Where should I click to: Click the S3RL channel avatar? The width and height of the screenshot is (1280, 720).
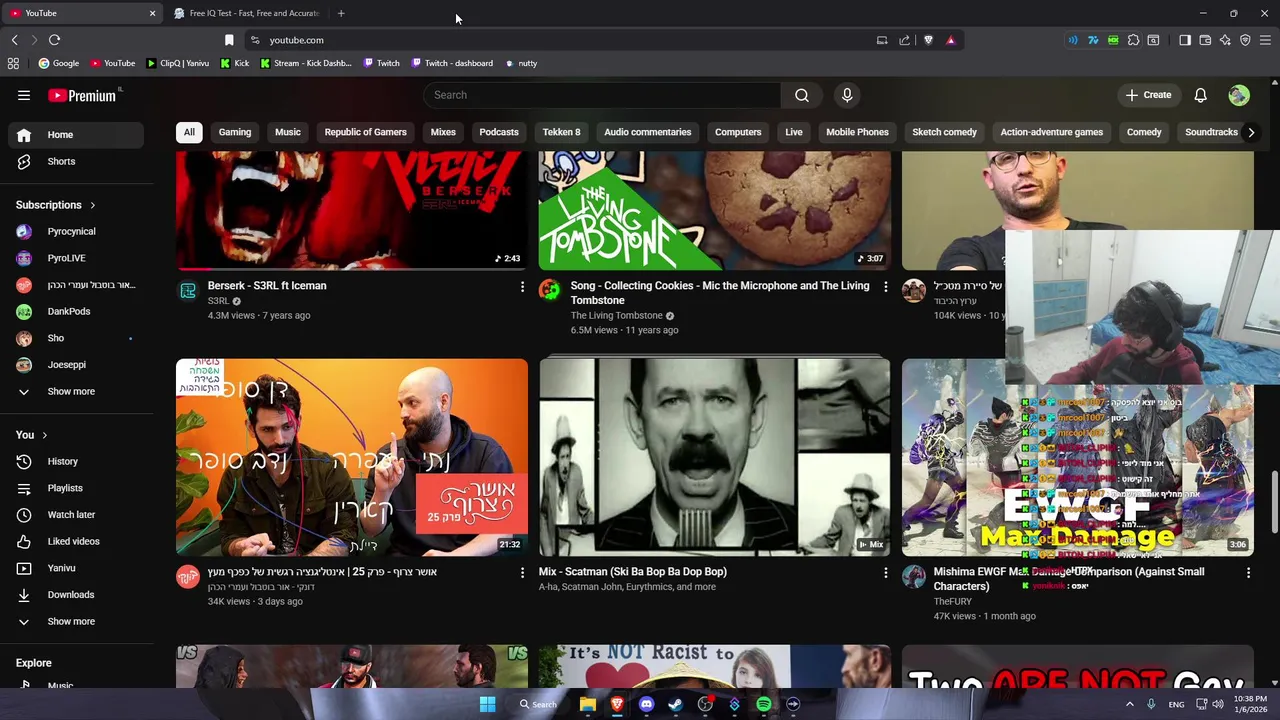pos(188,291)
